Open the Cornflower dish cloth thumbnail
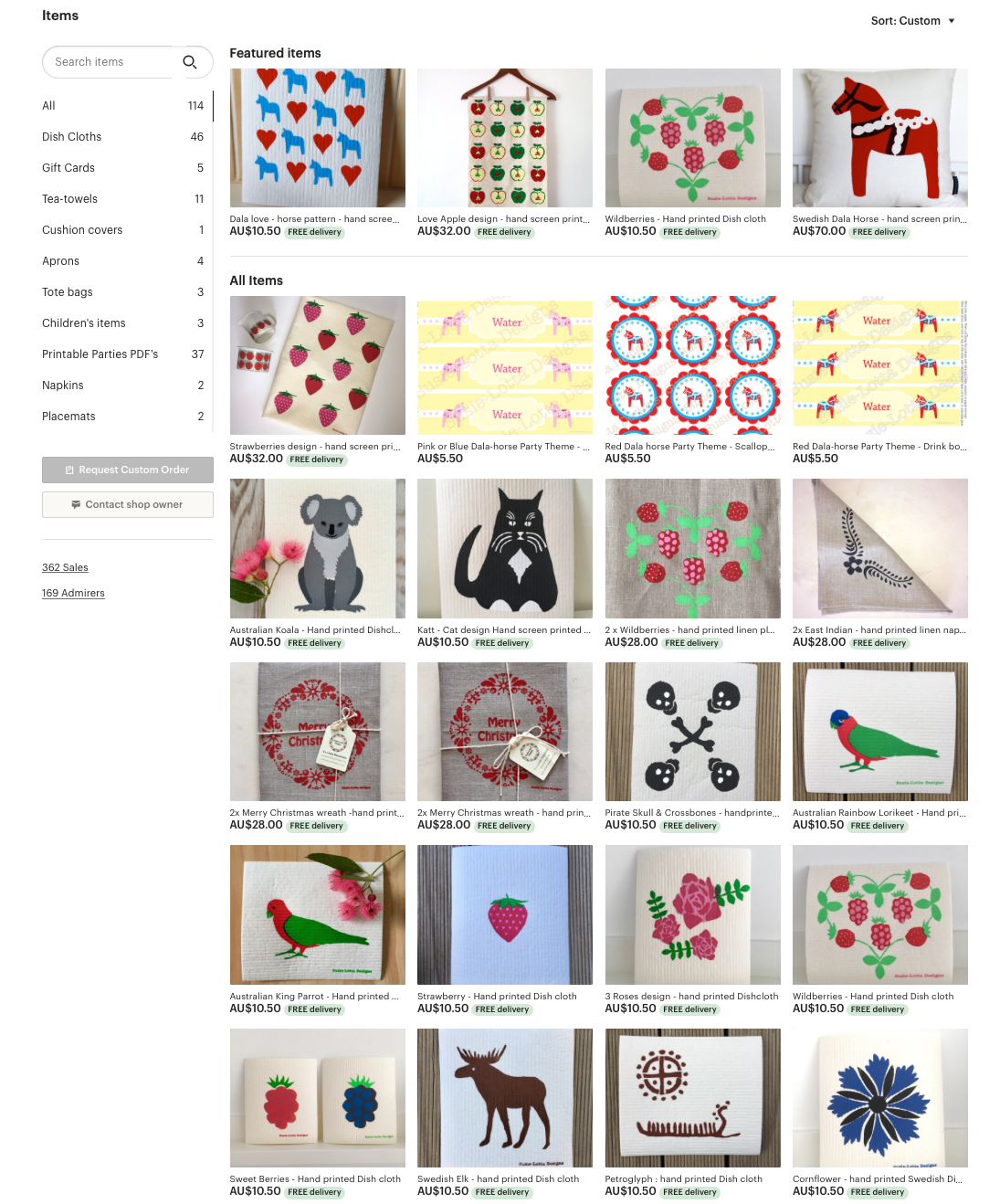The image size is (989, 1204). [x=880, y=1098]
